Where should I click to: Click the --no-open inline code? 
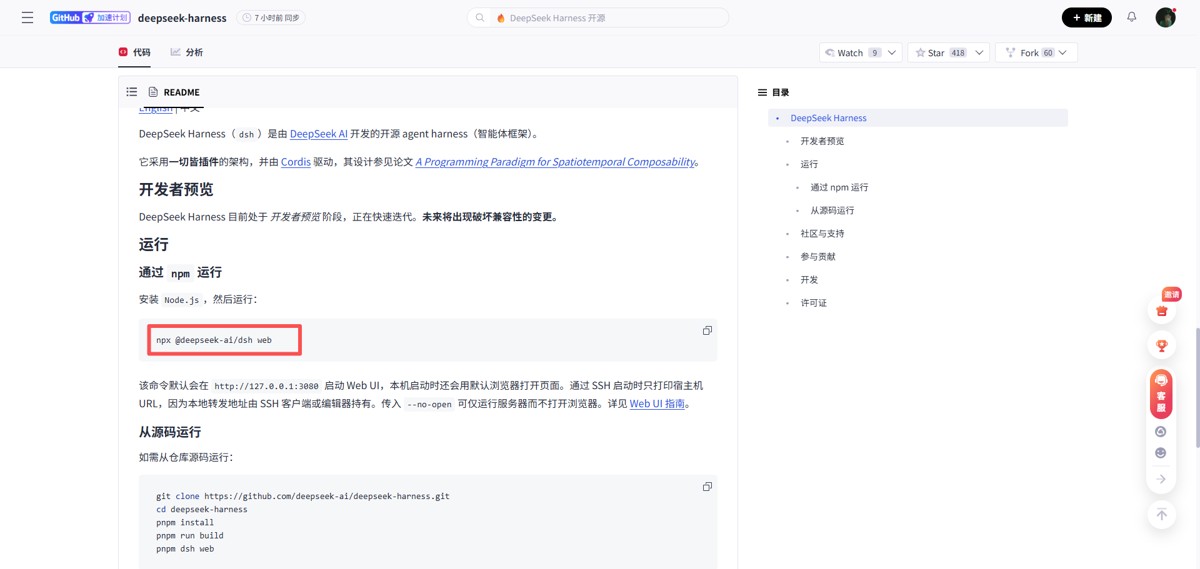429,404
